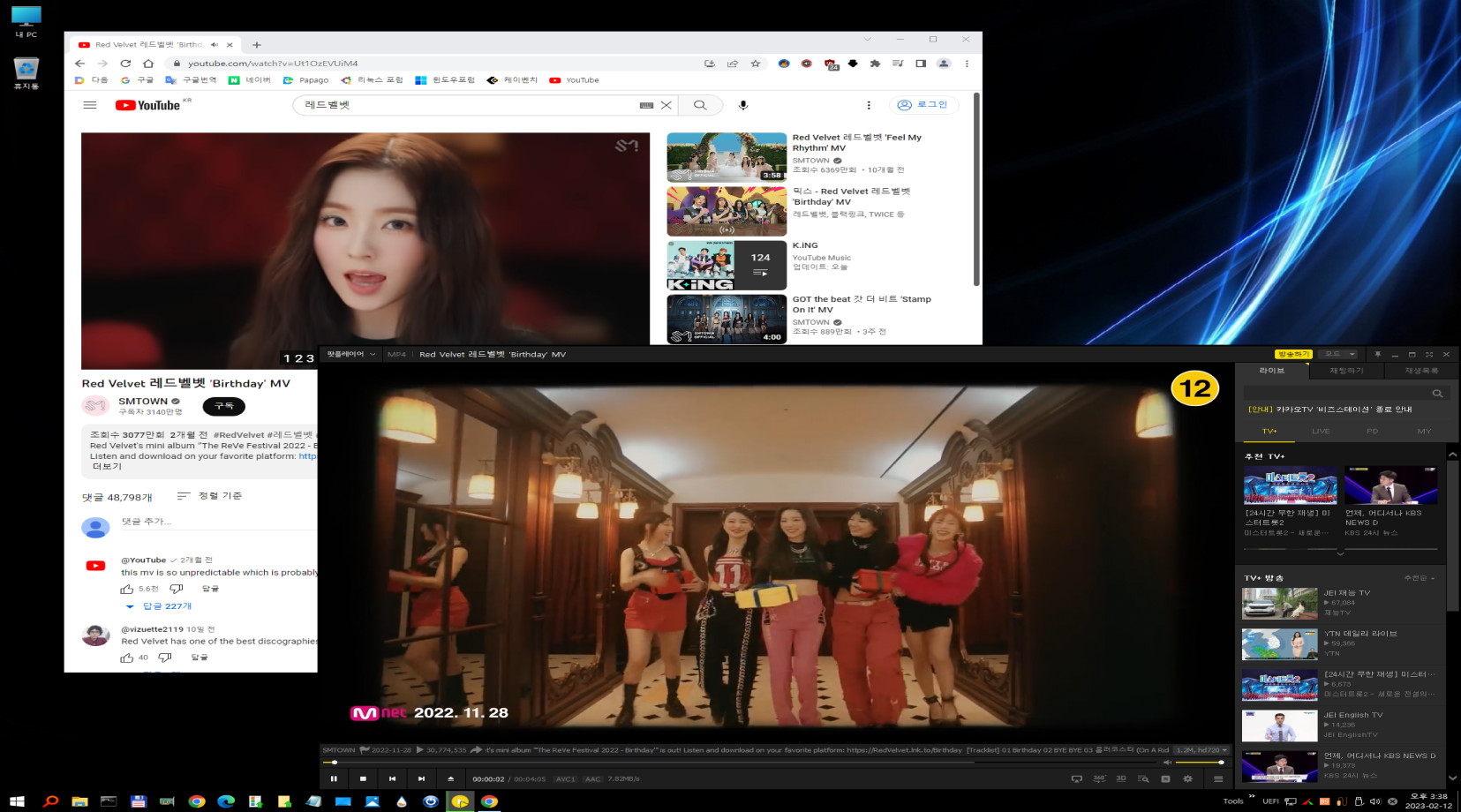
Task: Open 휴지통 recycle bin desktop icon
Action: point(26,73)
